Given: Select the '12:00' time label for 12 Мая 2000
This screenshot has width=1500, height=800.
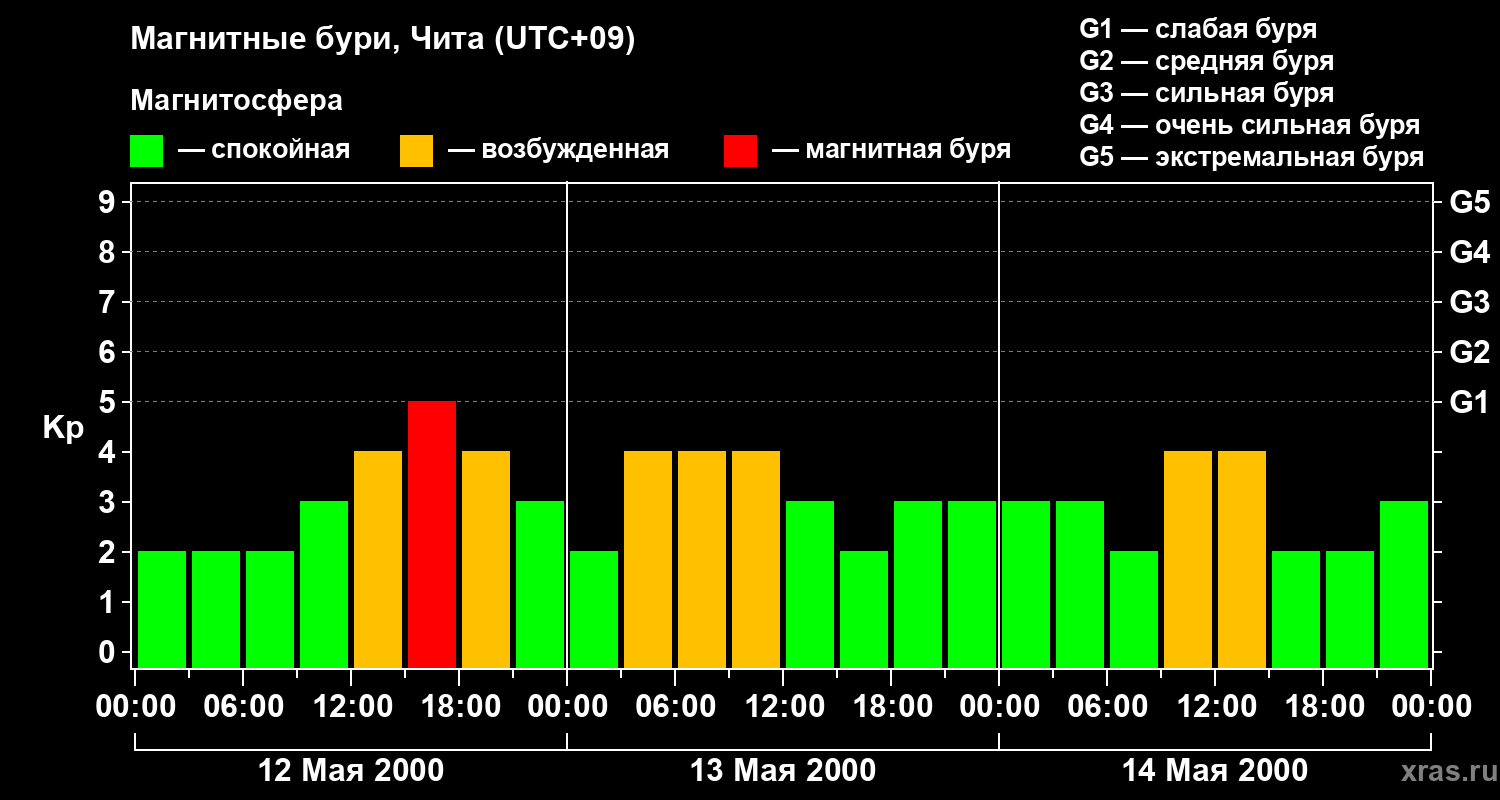Looking at the screenshot, I should pos(351,707).
